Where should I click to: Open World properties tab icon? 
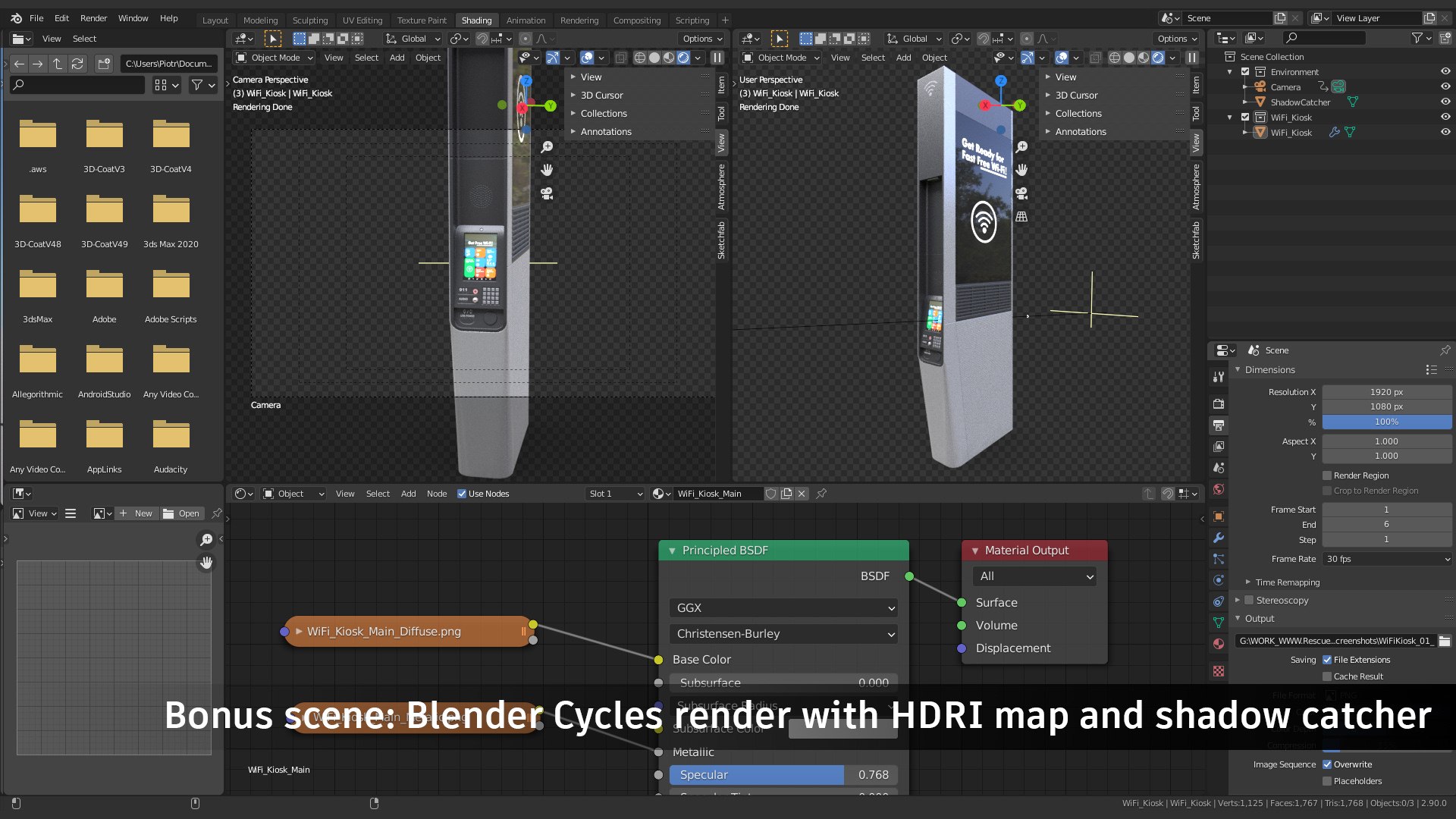point(1219,489)
